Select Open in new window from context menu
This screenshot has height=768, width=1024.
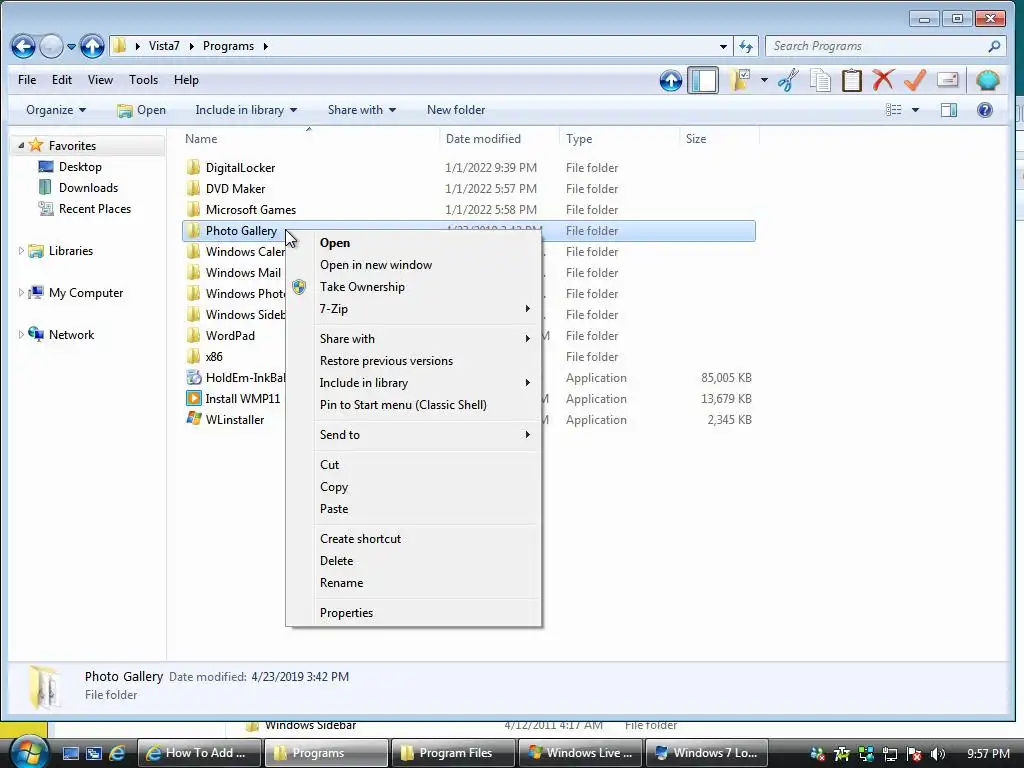(376, 264)
